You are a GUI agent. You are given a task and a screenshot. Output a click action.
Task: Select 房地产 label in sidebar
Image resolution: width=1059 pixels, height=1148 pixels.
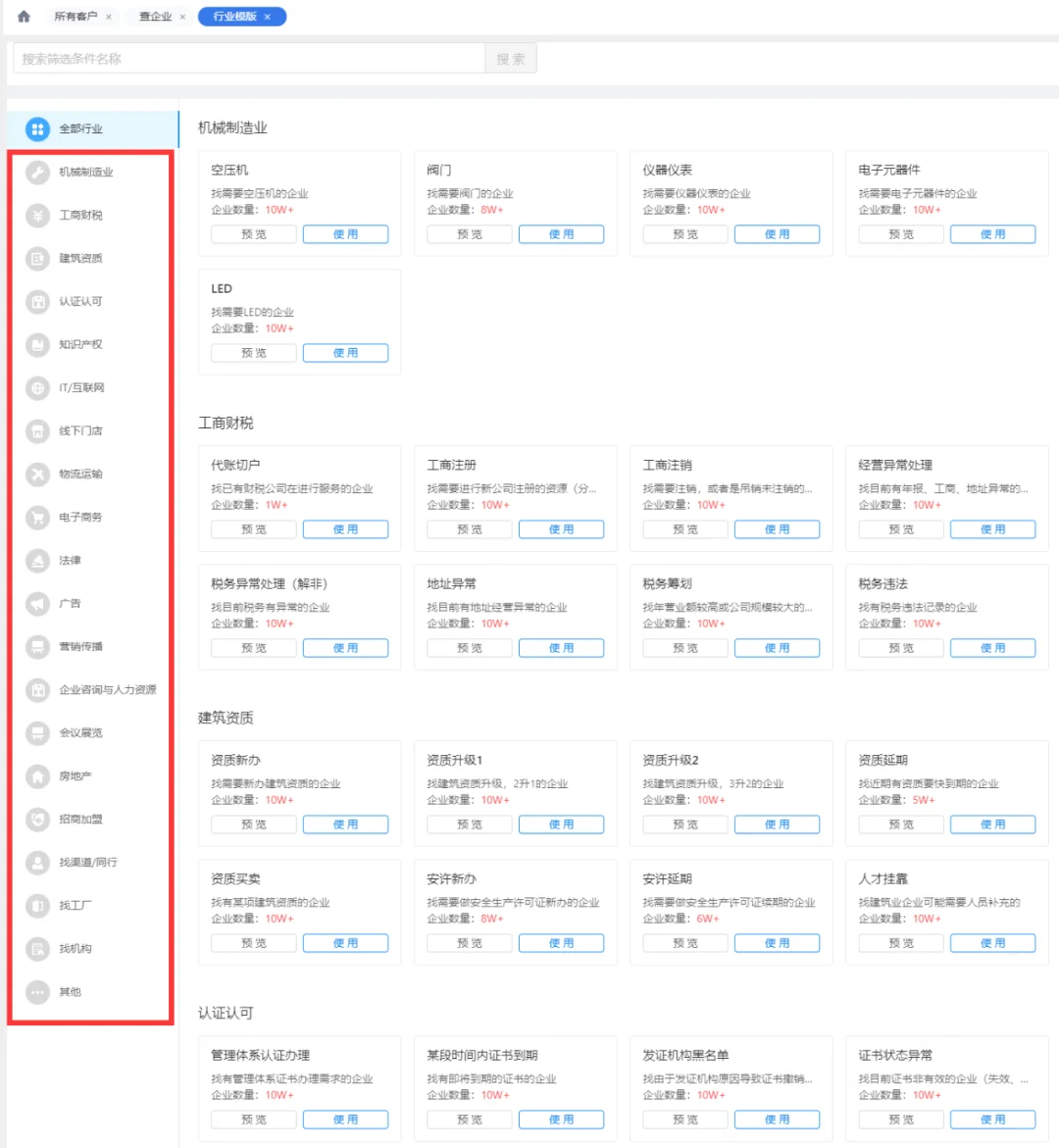tap(76, 776)
